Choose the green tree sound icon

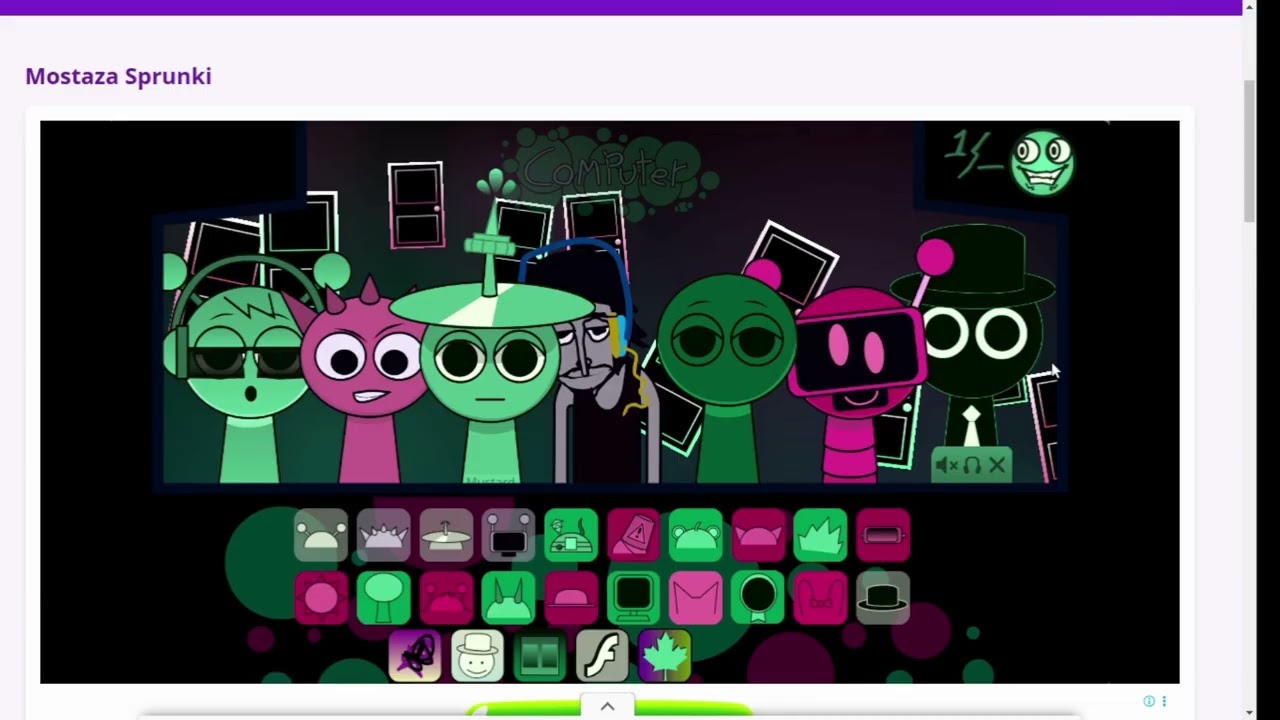pos(384,598)
